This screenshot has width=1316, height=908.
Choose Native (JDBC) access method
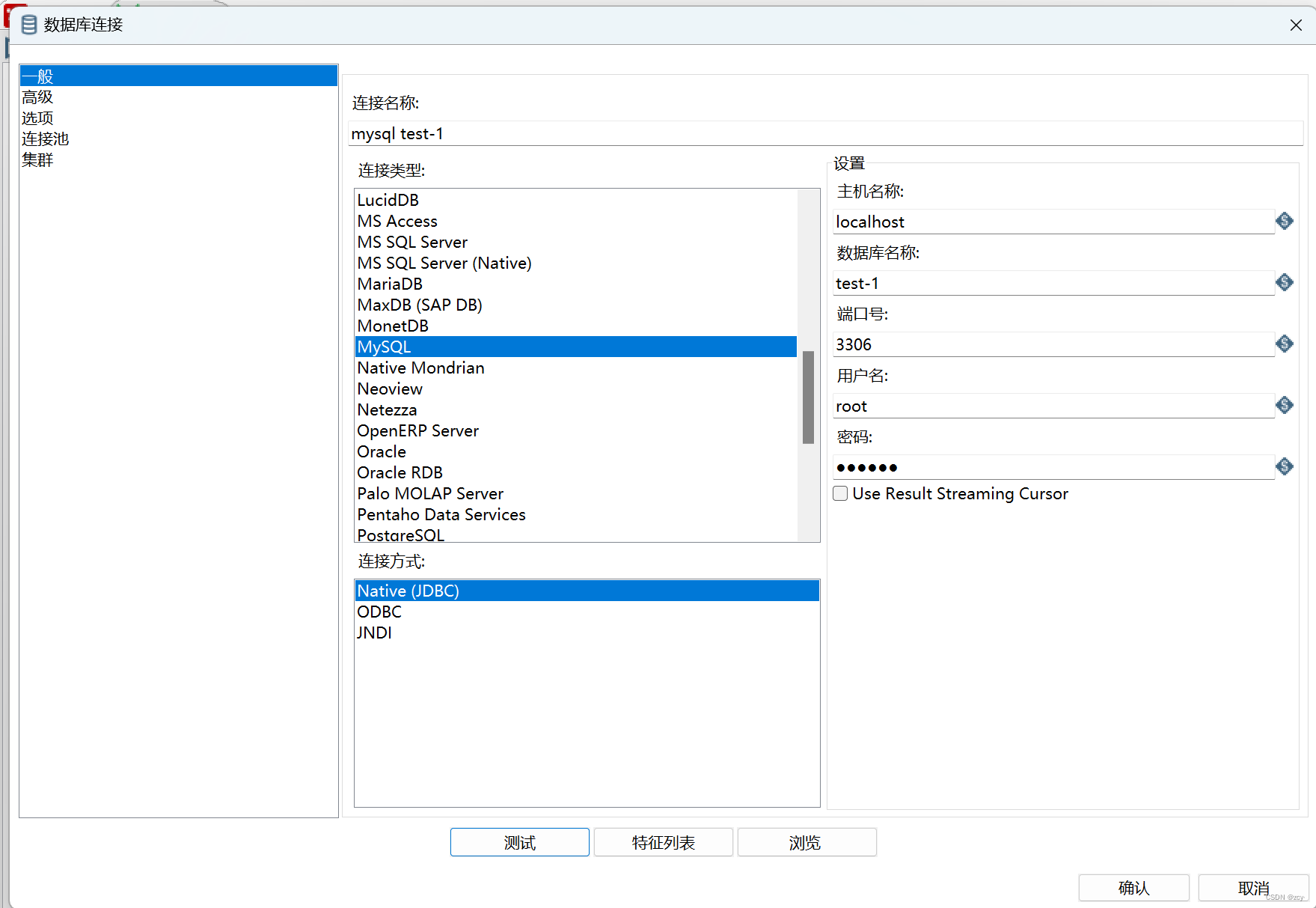click(587, 591)
